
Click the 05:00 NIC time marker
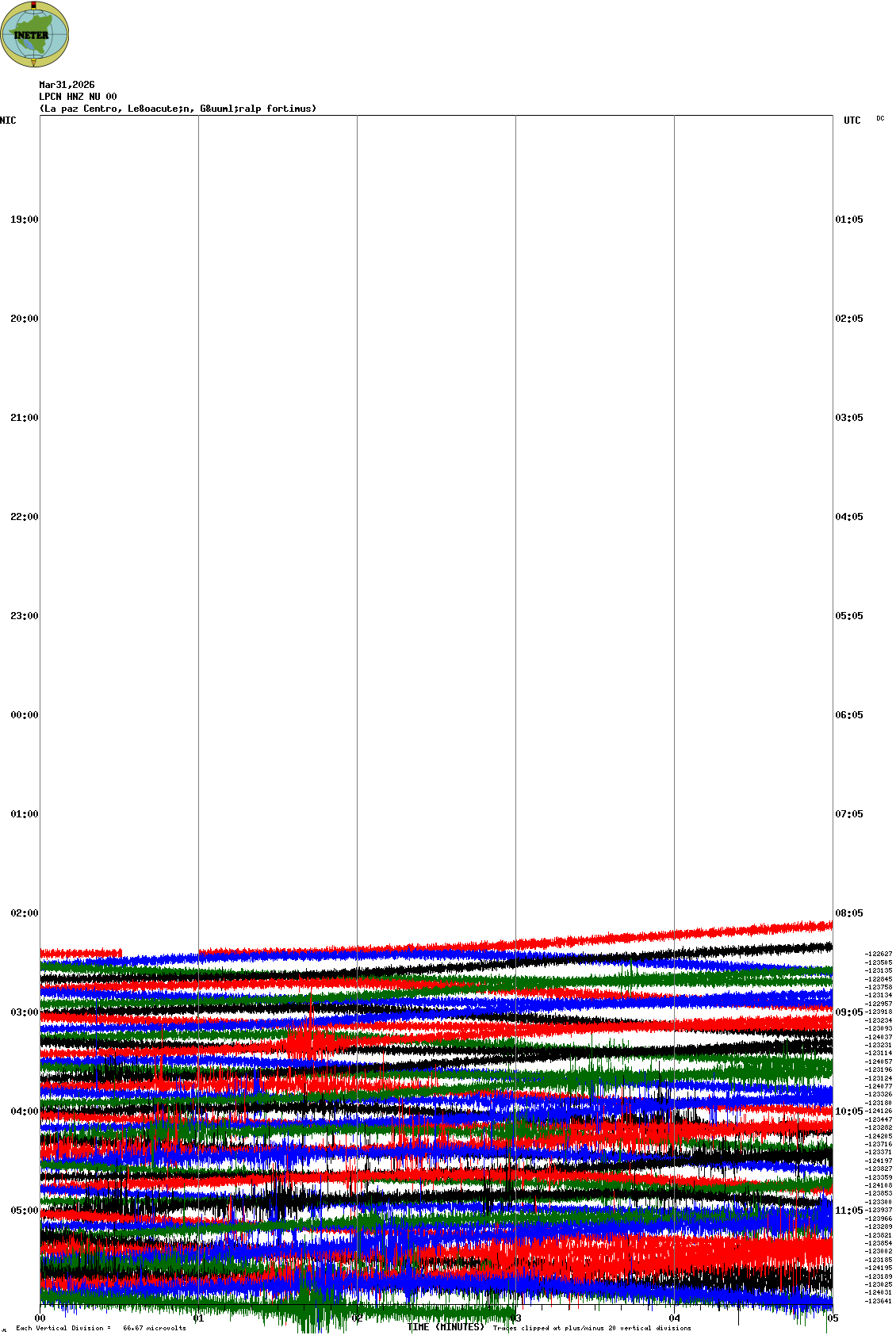[24, 1211]
